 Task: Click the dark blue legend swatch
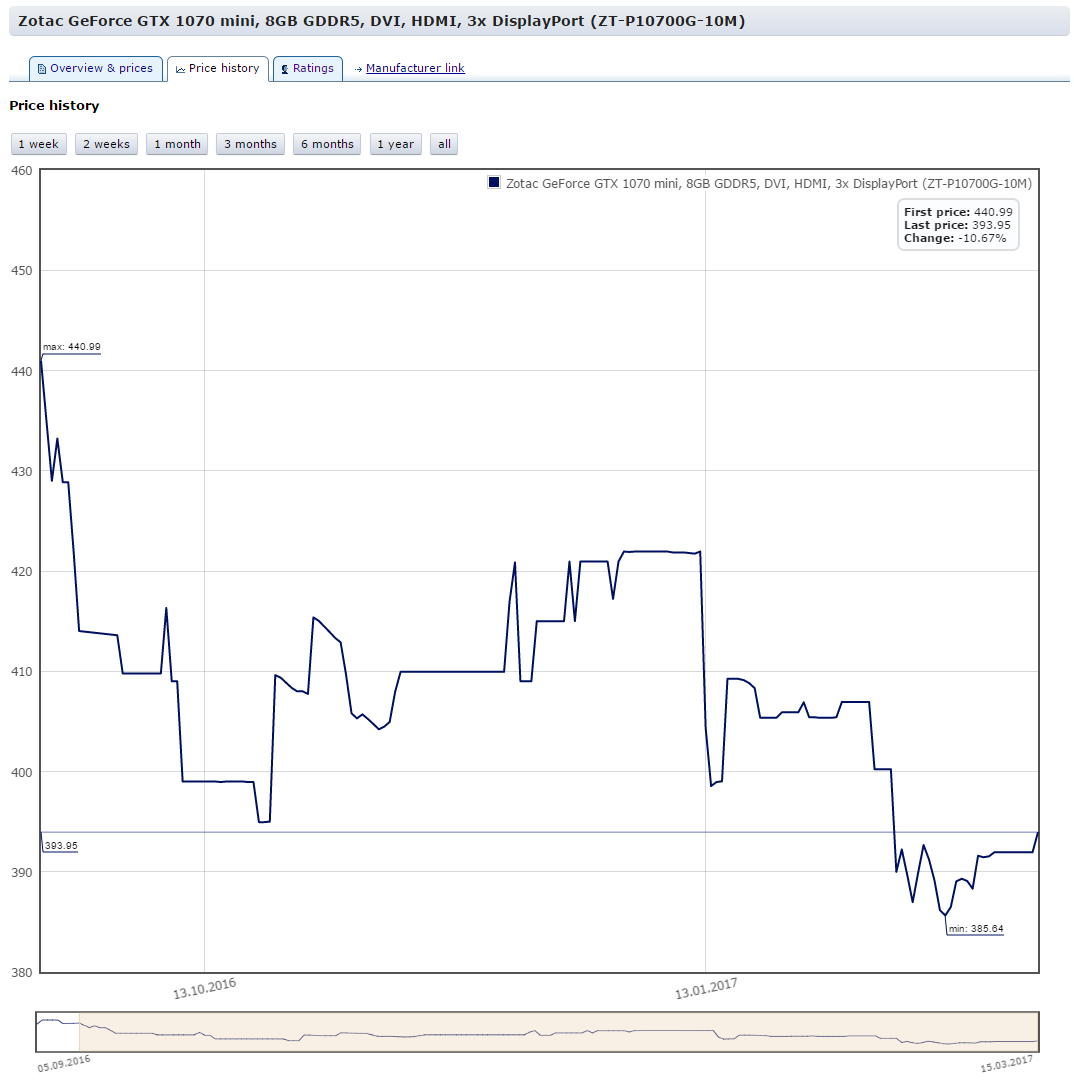(x=494, y=182)
